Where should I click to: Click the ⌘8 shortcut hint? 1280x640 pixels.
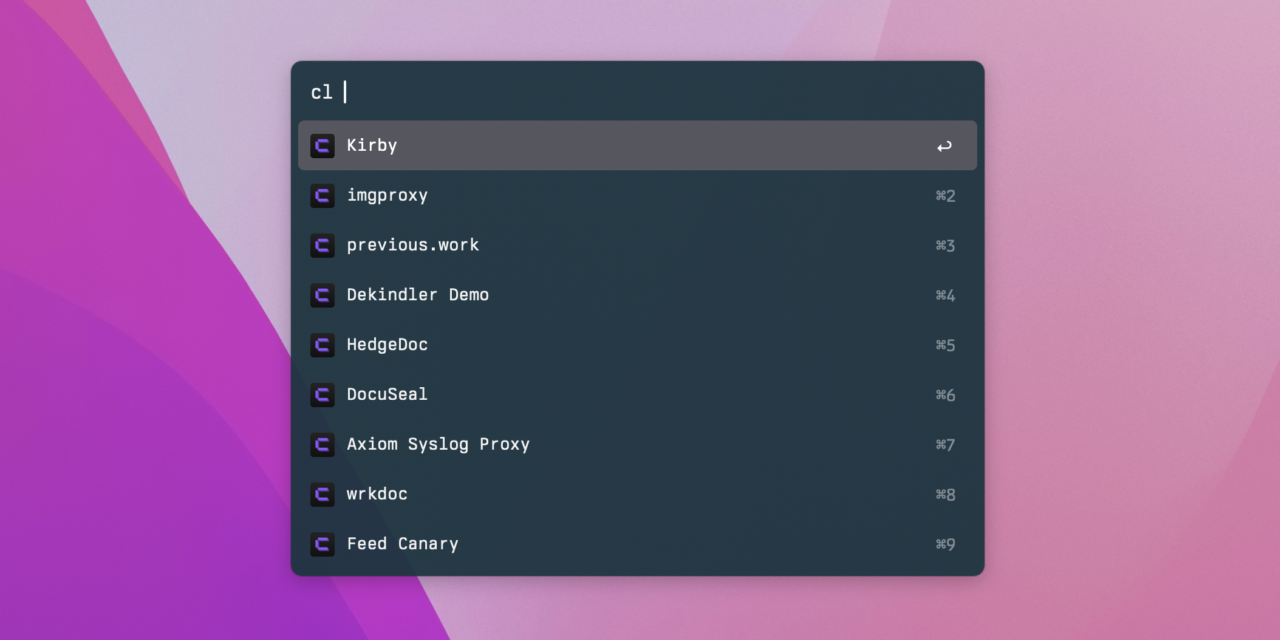point(945,495)
